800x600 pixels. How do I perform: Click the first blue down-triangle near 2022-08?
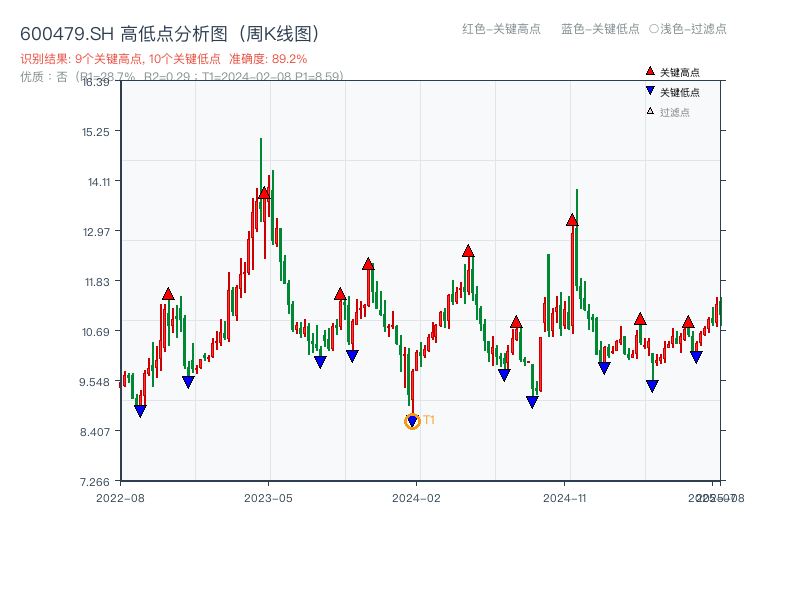tap(141, 408)
